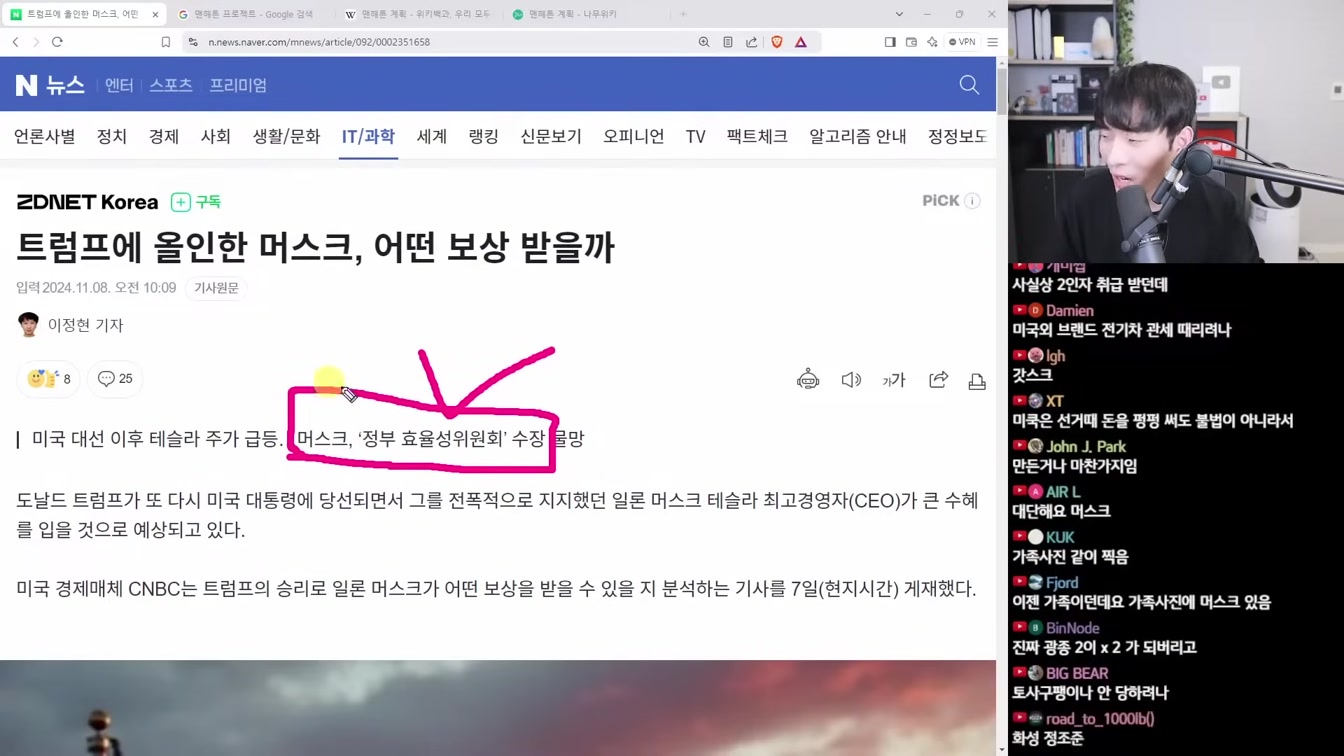Open the 엔터 section

pos(119,85)
